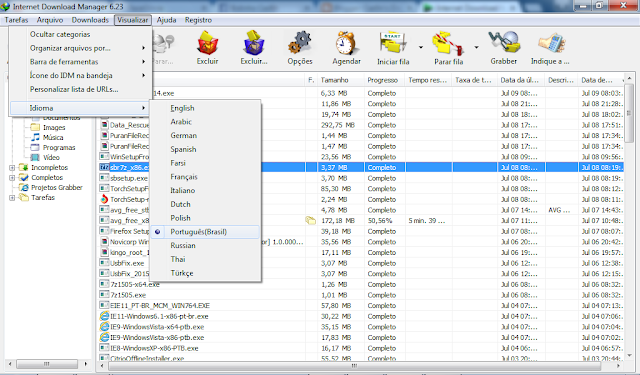Viewport: 640px width, 375px height.
Task: Sort by the Progresso column header
Action: tap(384, 80)
